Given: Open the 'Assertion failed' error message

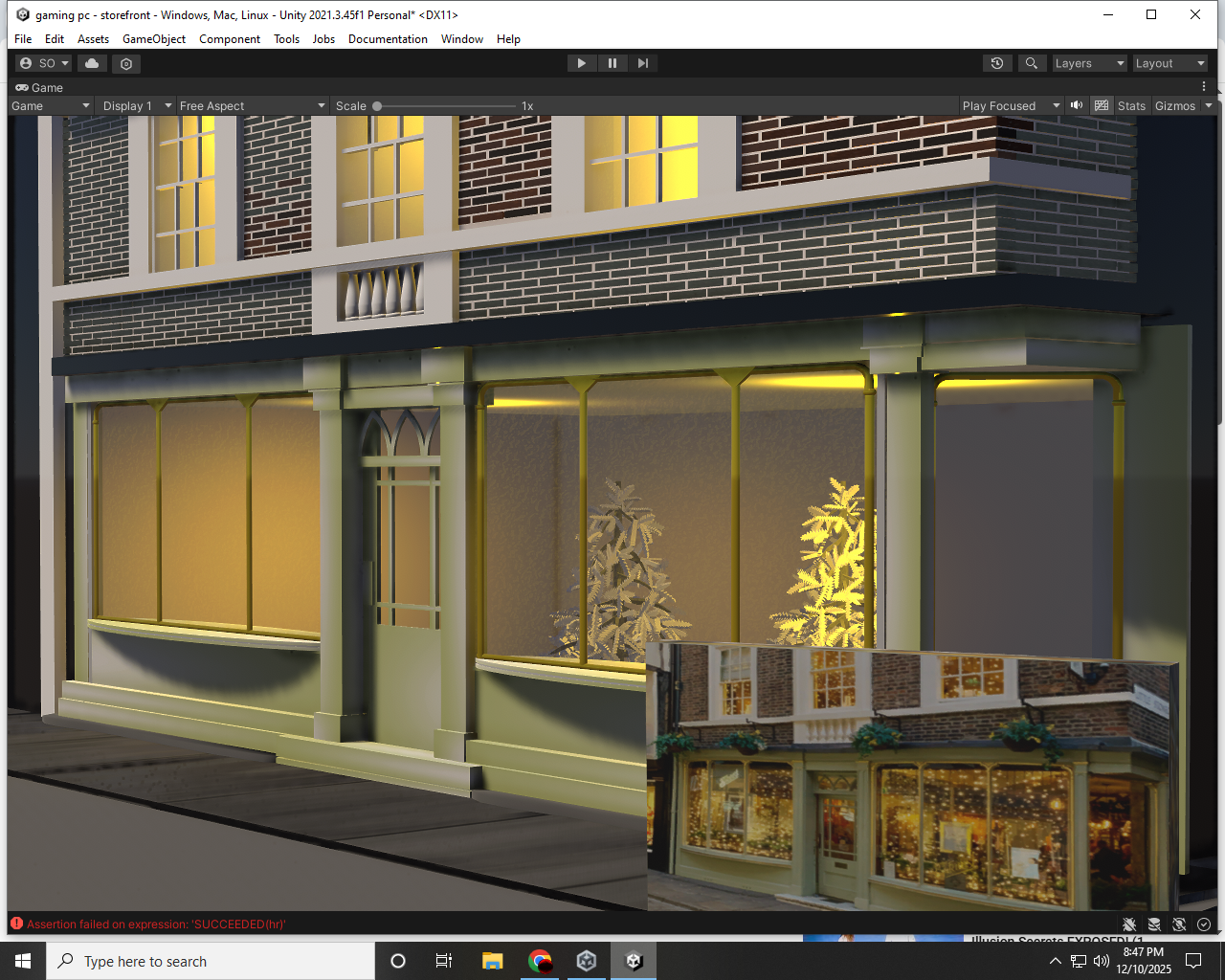Looking at the screenshot, I should tap(156, 924).
